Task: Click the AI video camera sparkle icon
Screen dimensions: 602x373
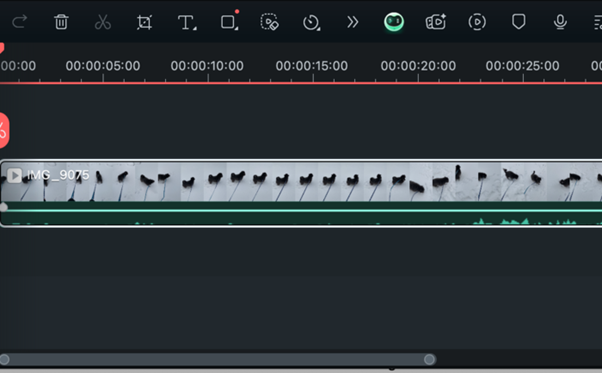Action: tap(436, 22)
